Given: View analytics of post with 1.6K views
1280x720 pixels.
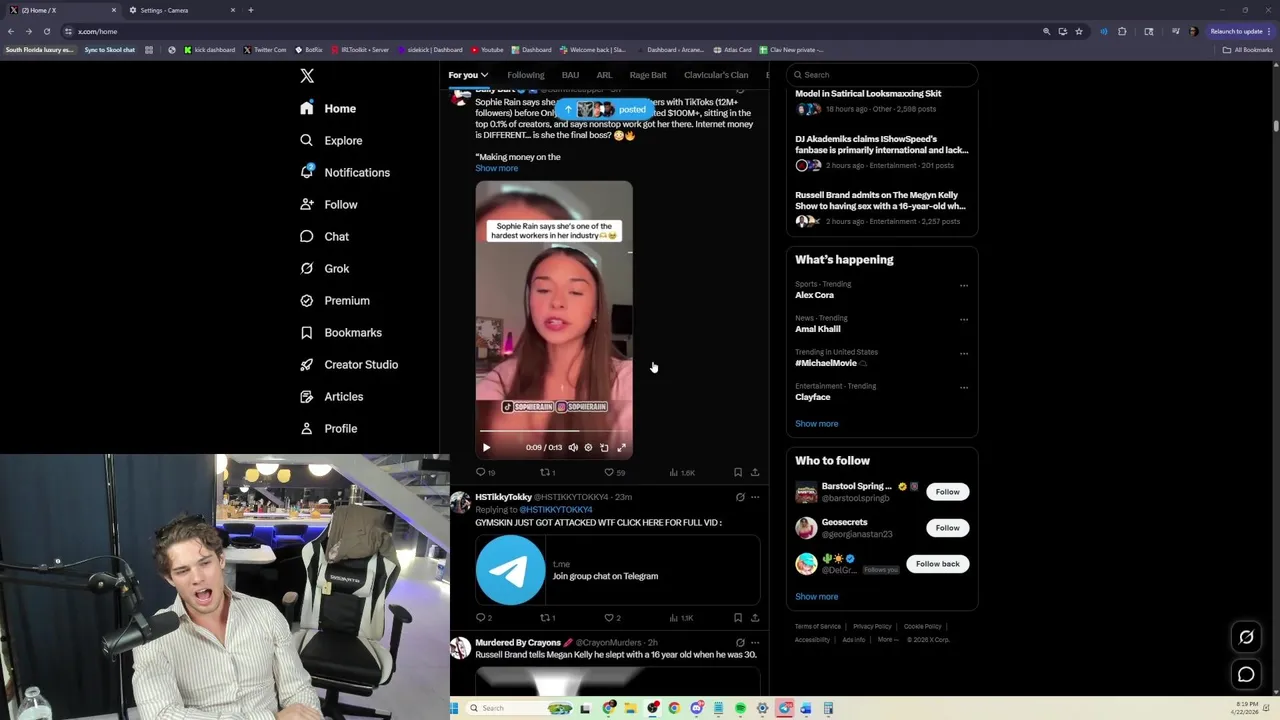Looking at the screenshot, I should pos(681,472).
